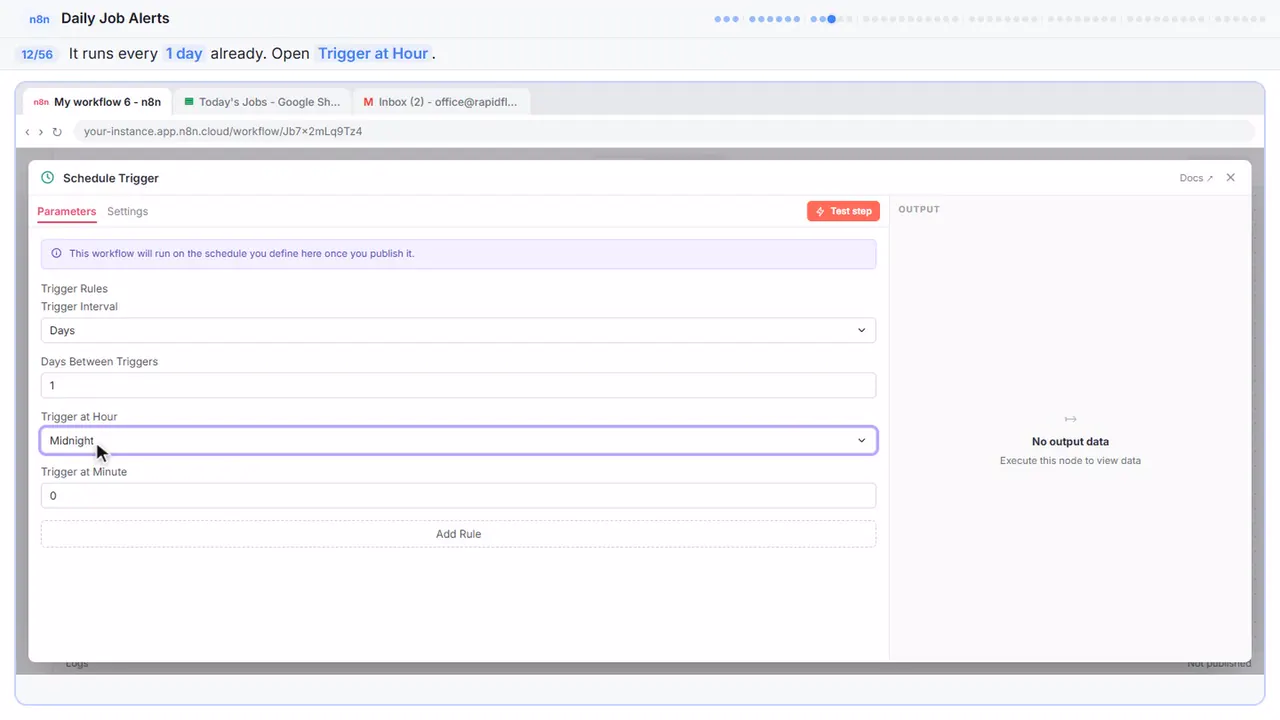
Task: Click the Days Between Triggers input field
Action: coord(458,386)
